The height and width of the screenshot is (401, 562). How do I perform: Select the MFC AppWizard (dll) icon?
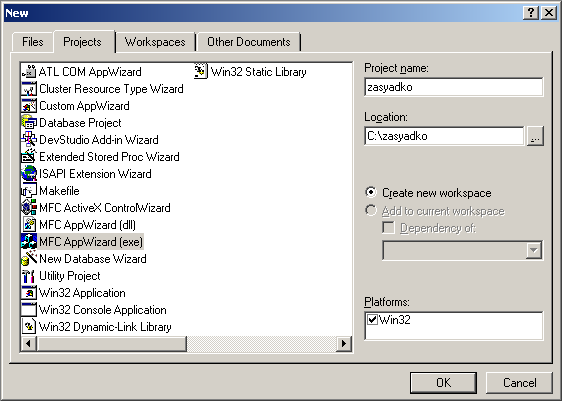(x=29, y=225)
